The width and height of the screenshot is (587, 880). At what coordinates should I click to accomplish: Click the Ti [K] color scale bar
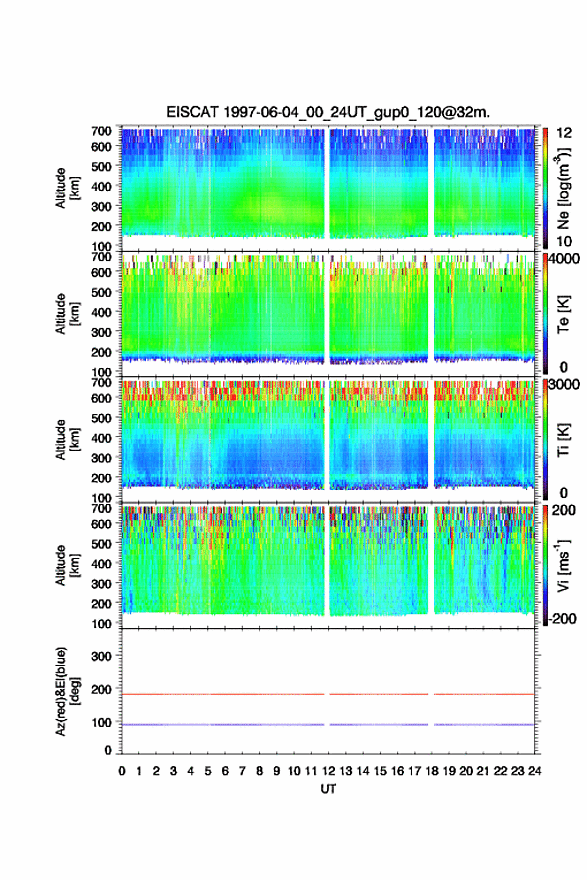click(545, 439)
